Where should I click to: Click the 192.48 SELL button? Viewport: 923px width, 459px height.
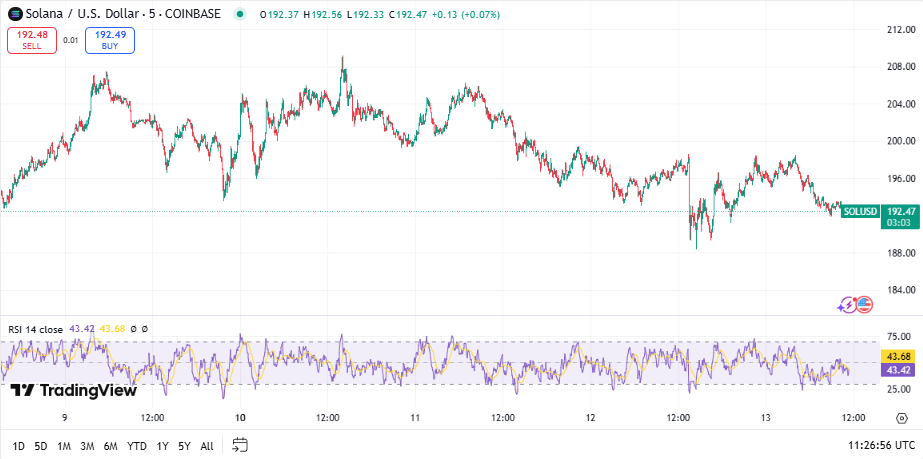(x=32, y=40)
